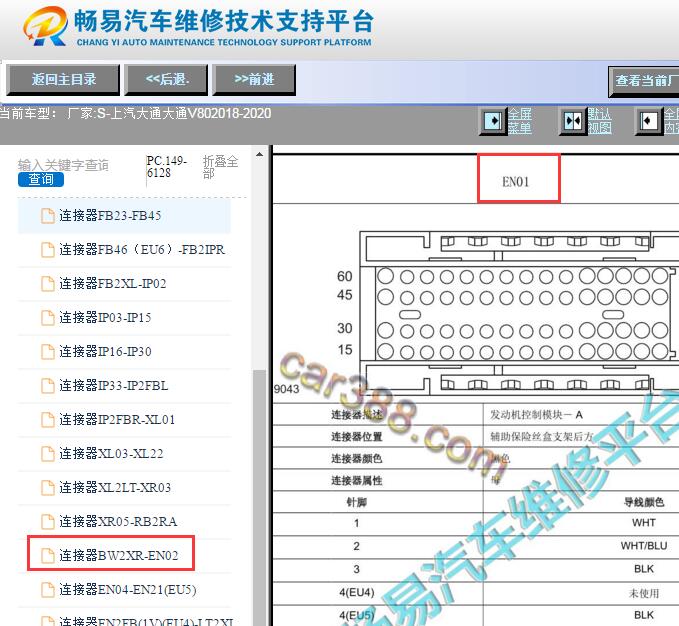This screenshot has height=626, width=679.
Task: Click the 发动机控制模块－A description cell
Action: pyautogui.click(x=536, y=415)
